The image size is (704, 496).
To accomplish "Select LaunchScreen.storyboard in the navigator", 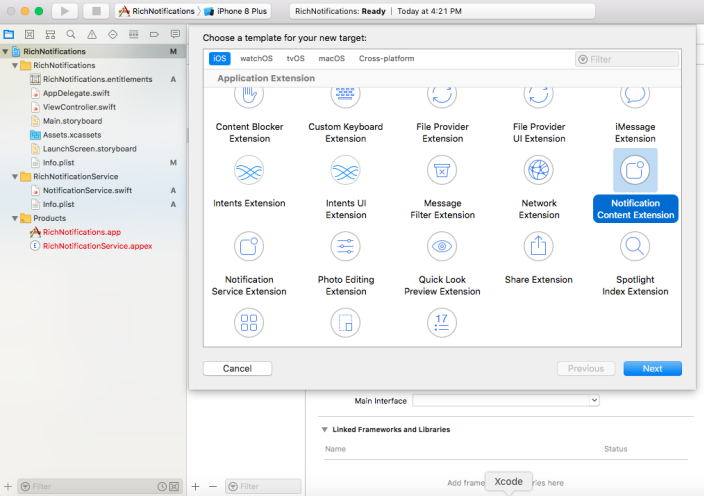I will click(x=89, y=149).
